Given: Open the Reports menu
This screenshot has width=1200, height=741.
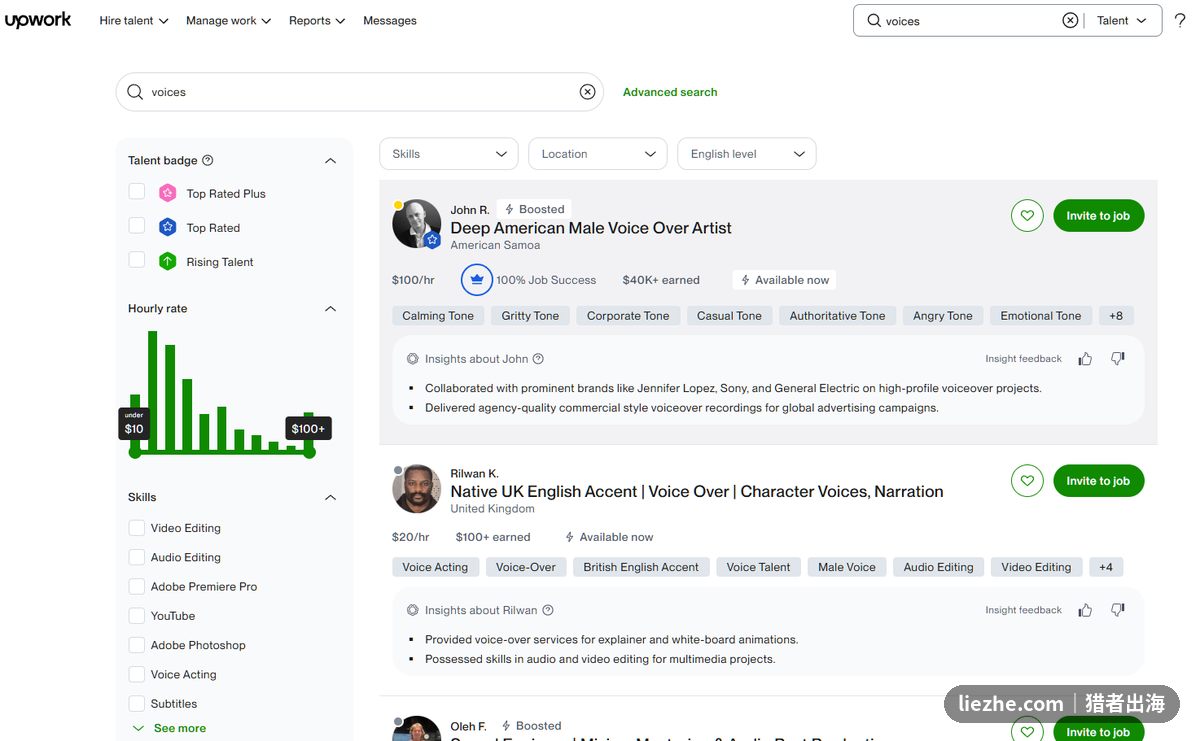Looking at the screenshot, I should [317, 20].
